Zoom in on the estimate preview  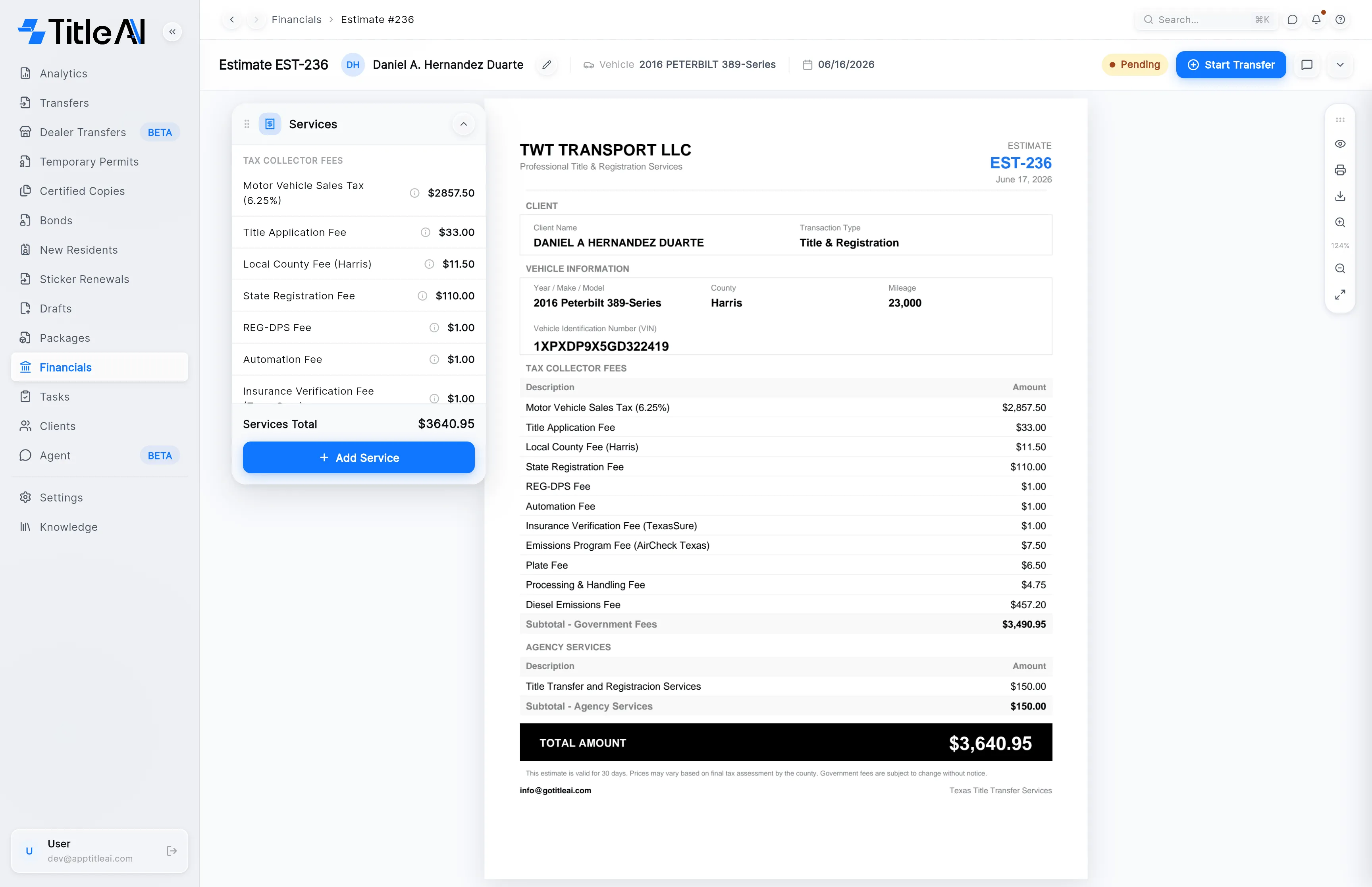(x=1340, y=222)
